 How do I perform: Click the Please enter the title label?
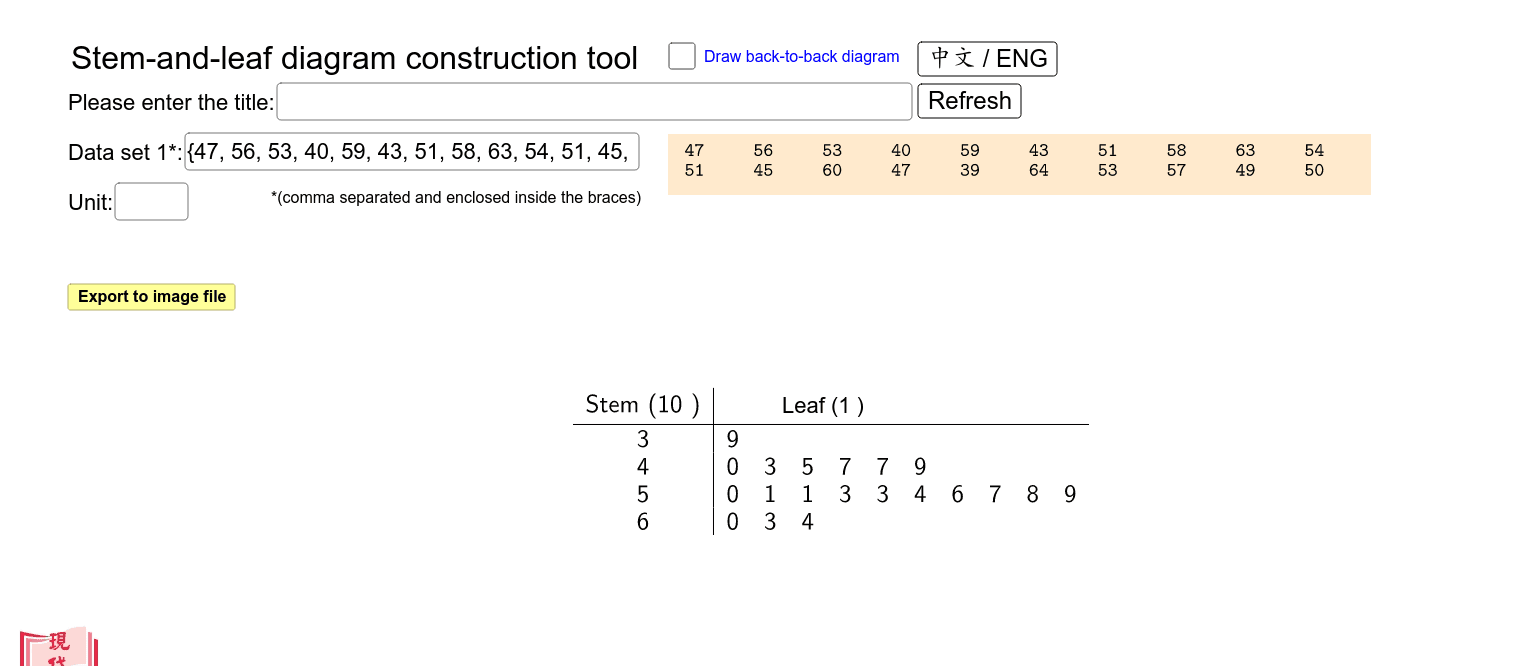tap(171, 102)
